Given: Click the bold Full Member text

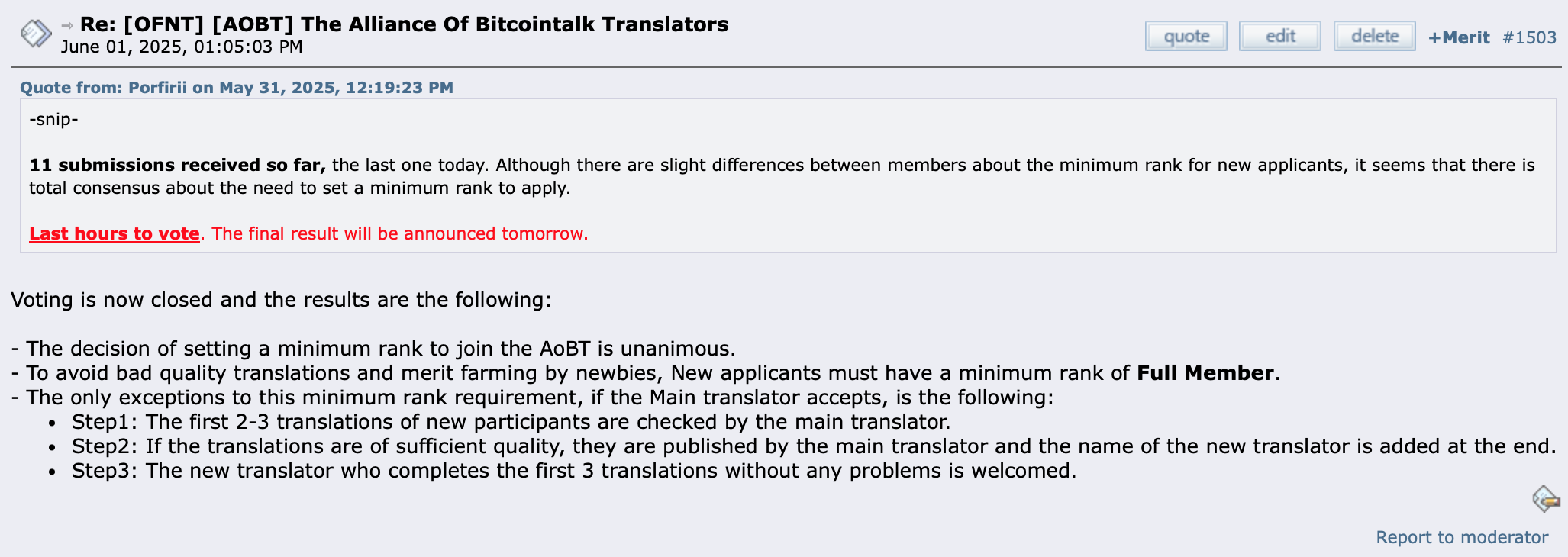Looking at the screenshot, I should coord(1205,373).
